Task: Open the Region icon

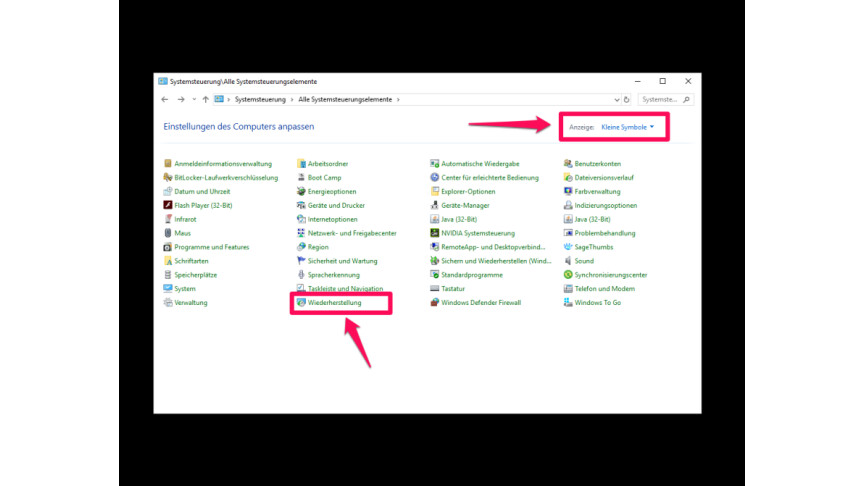Action: click(x=301, y=247)
